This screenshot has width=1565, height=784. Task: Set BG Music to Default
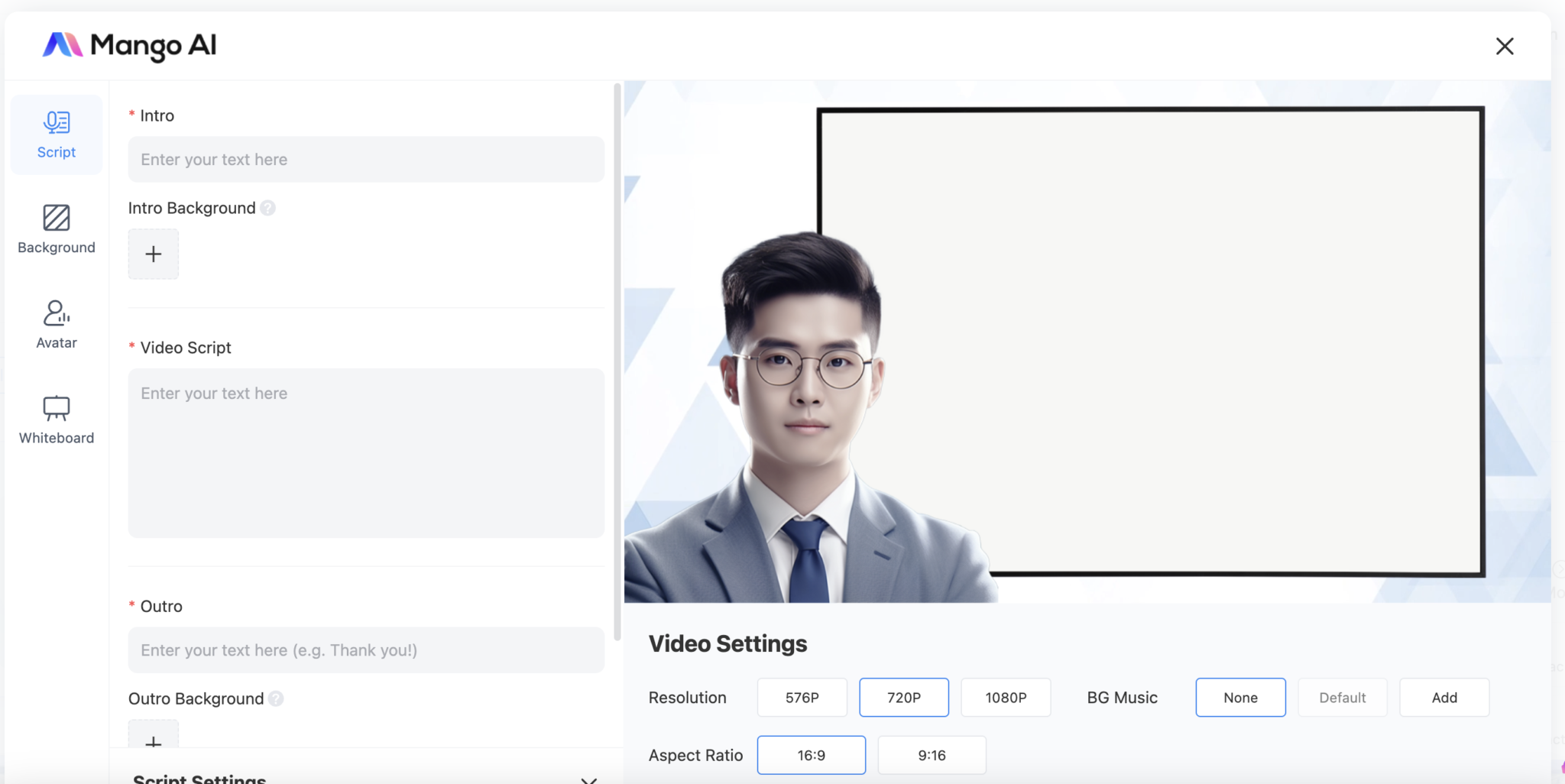1341,697
